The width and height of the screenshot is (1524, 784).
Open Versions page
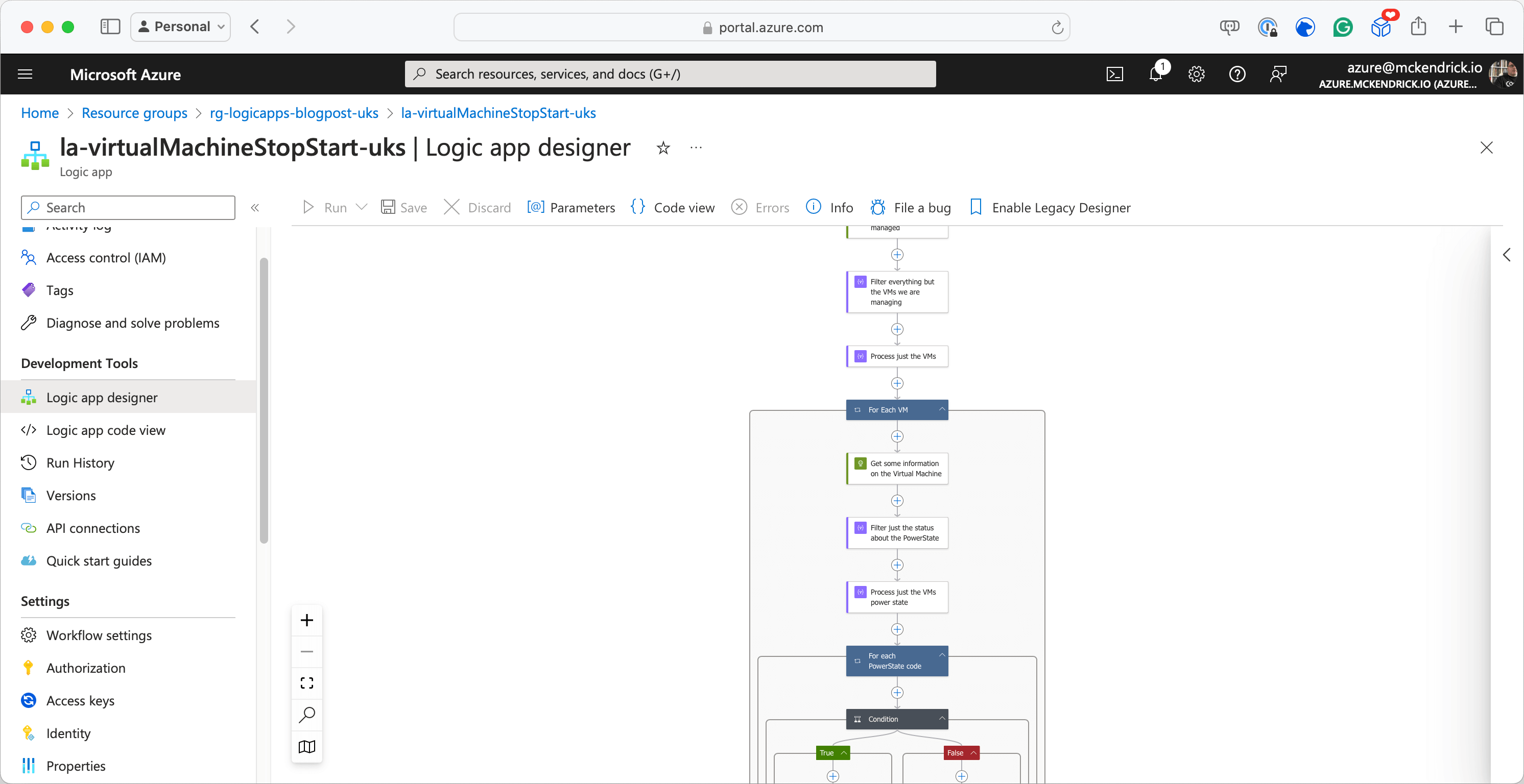tap(71, 495)
